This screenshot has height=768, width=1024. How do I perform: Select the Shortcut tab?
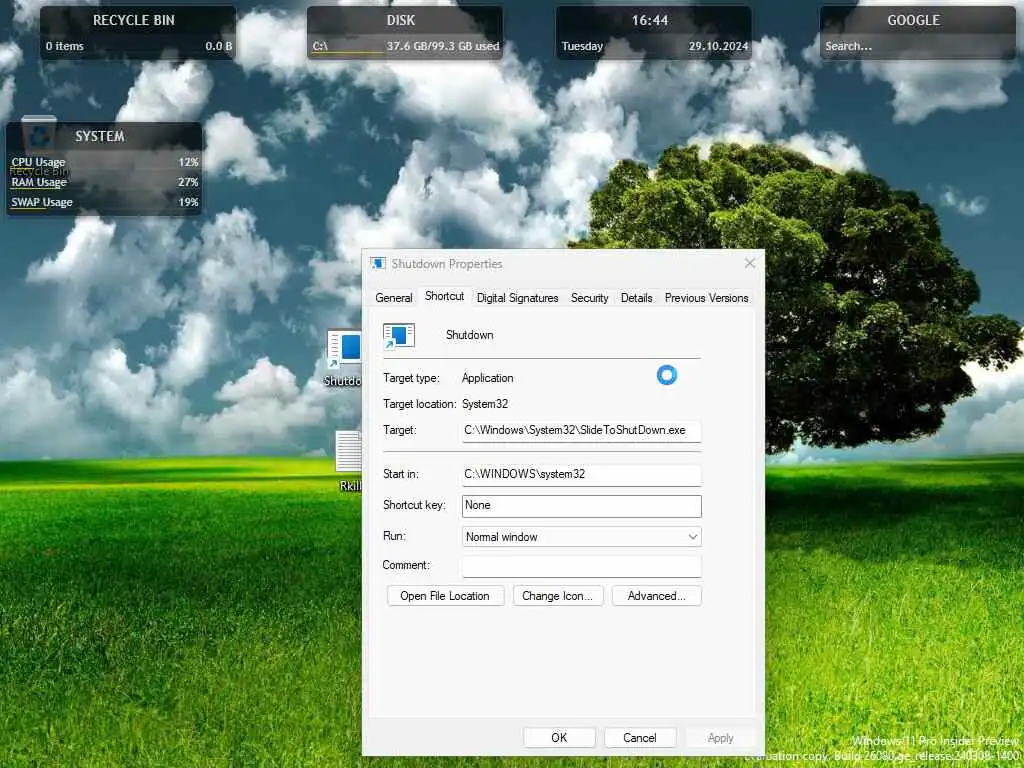point(444,296)
